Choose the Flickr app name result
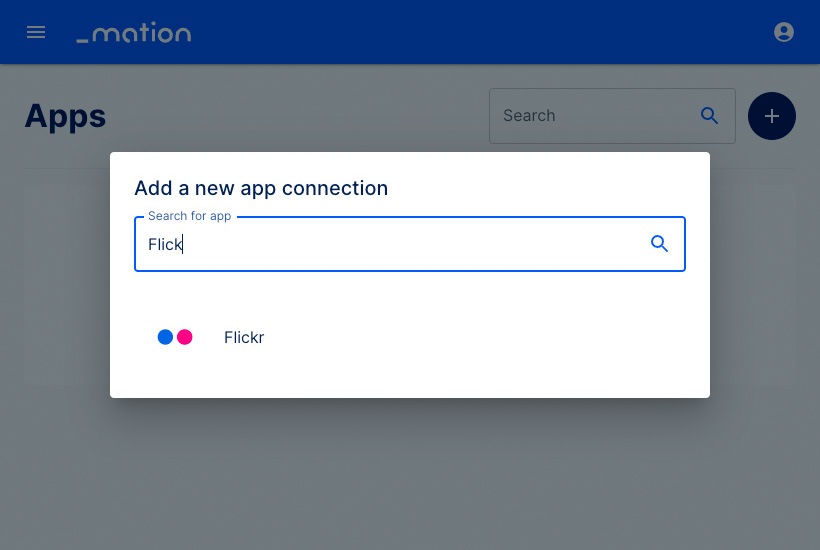Viewport: 820px width, 550px height. [244, 337]
